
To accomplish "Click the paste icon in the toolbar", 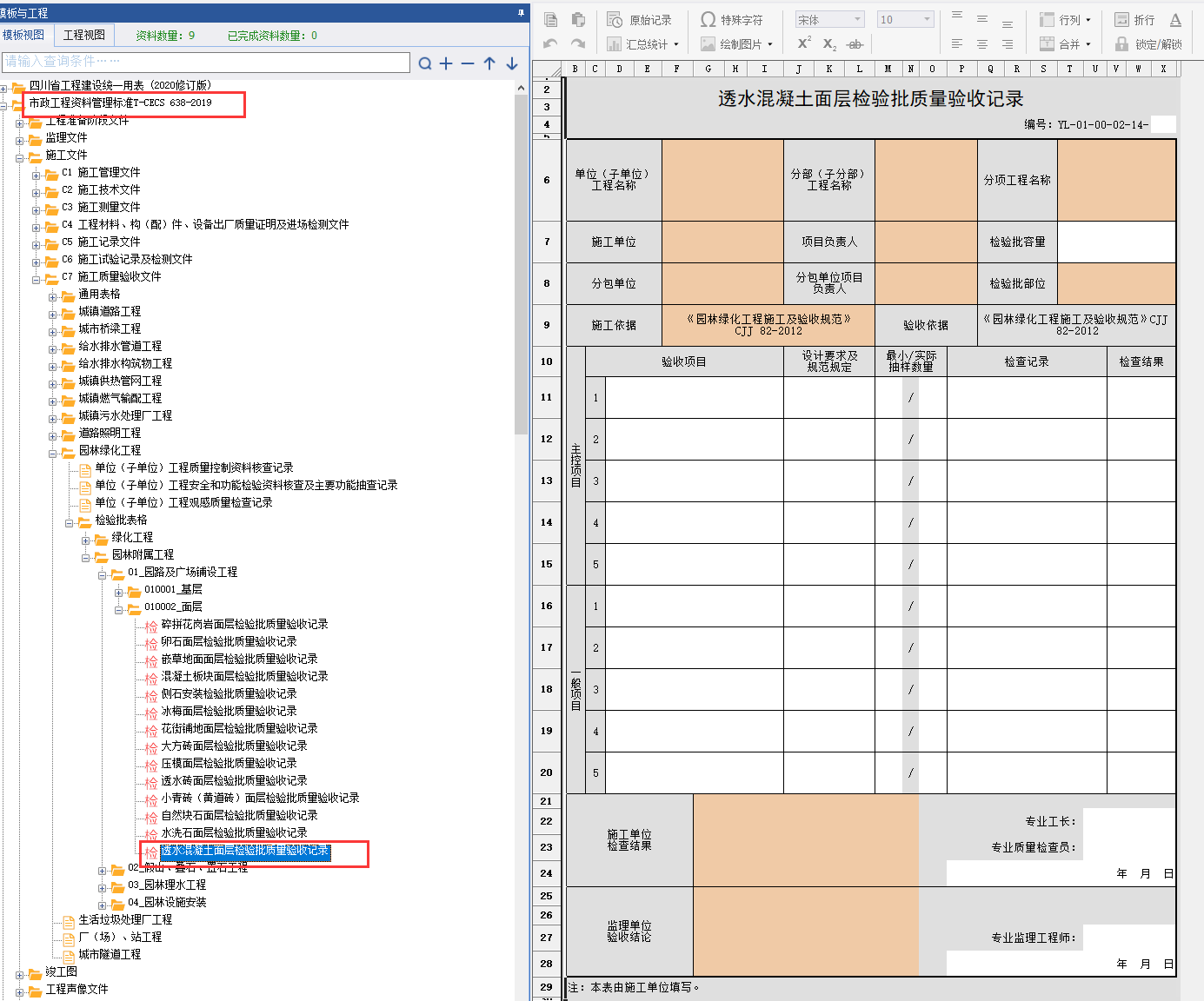I will coord(578,19).
